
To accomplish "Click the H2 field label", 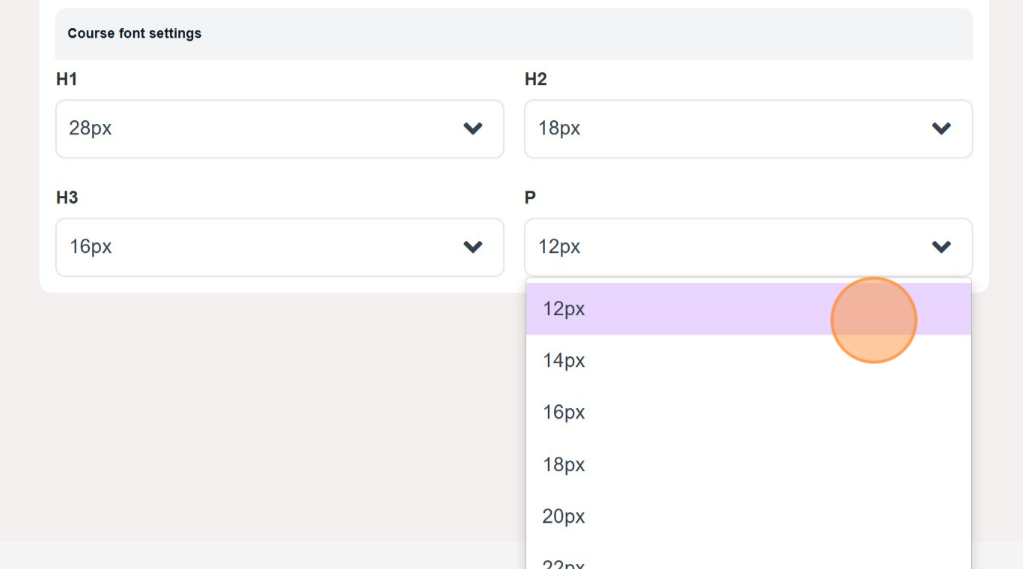I will (536, 80).
